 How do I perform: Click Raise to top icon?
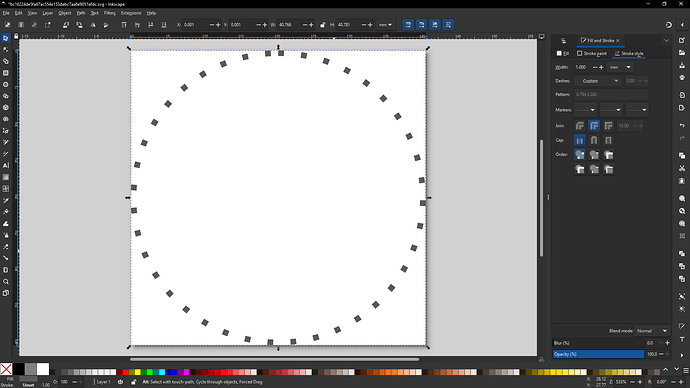(124, 25)
